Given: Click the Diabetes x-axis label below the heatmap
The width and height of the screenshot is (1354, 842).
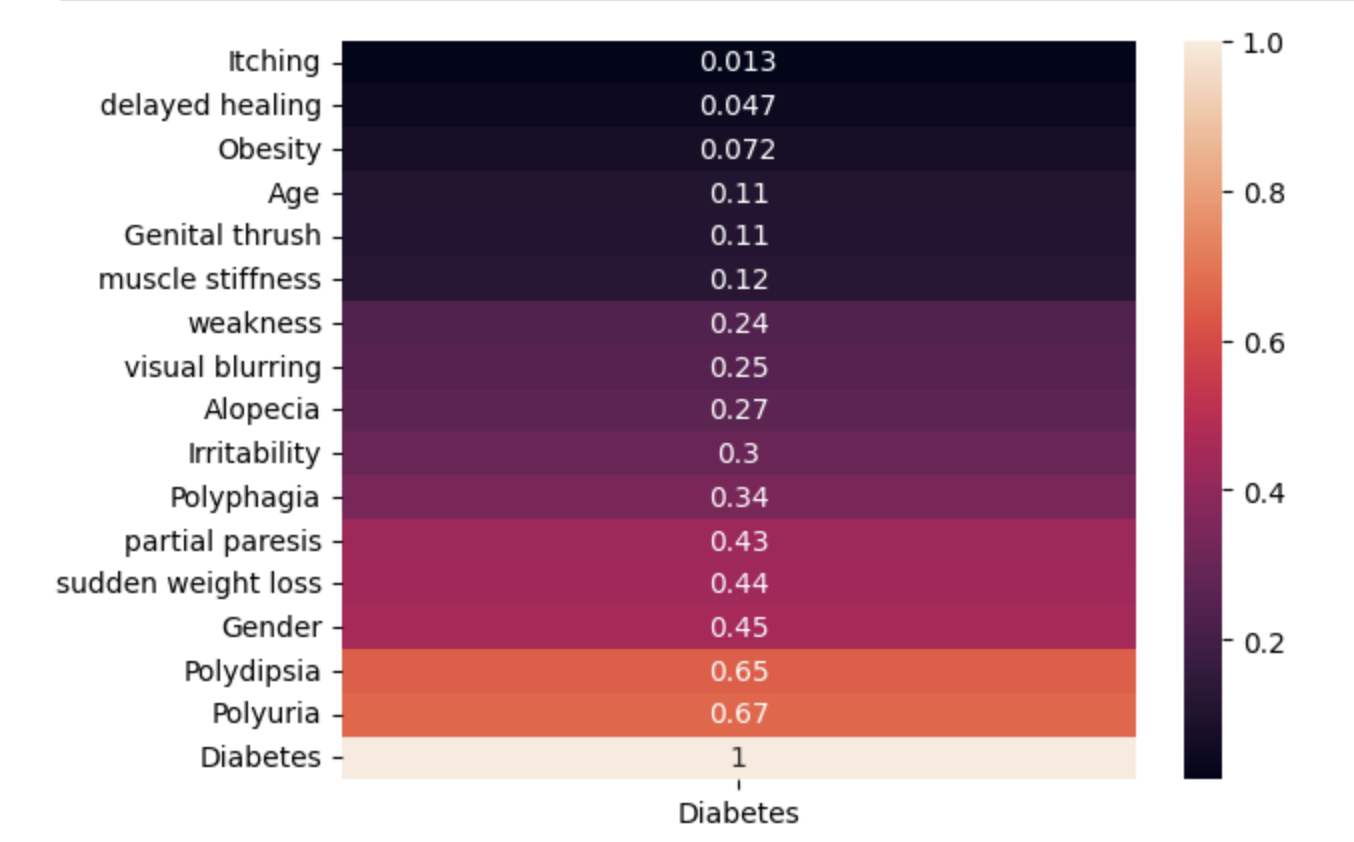Looking at the screenshot, I should (738, 814).
